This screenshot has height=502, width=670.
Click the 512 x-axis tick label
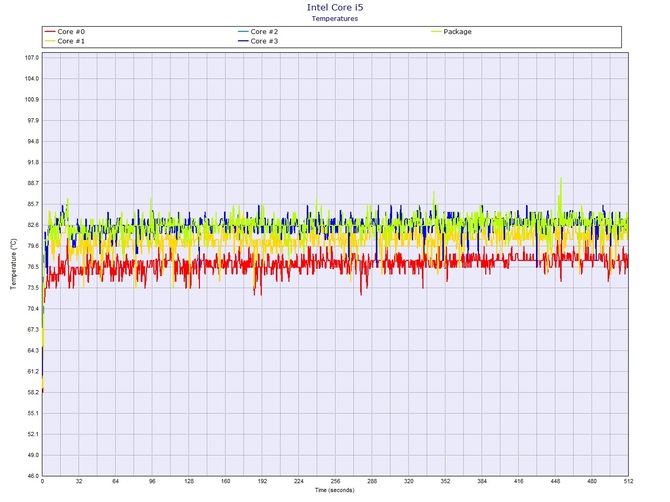click(x=628, y=481)
